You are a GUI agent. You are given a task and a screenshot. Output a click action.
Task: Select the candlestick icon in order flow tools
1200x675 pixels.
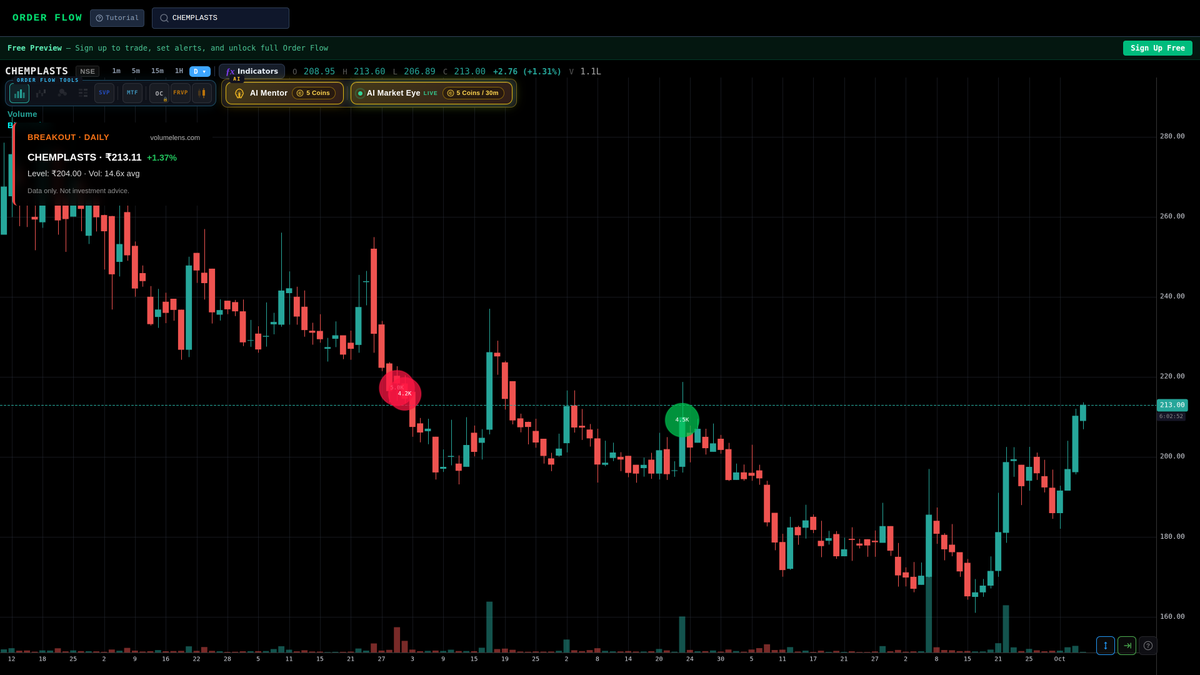(202, 93)
